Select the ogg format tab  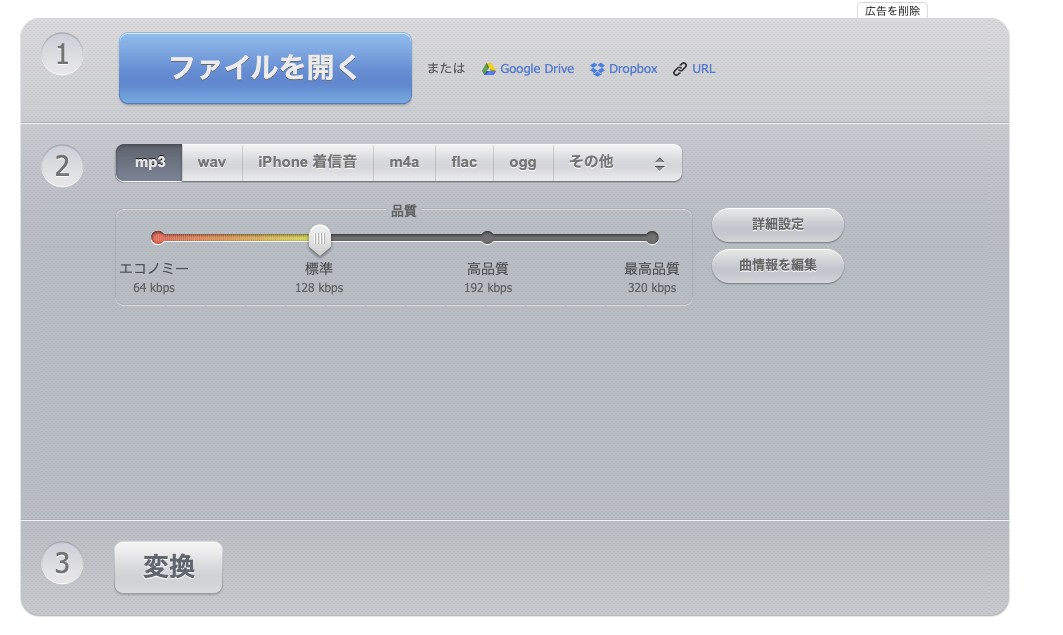pyautogui.click(x=523, y=163)
